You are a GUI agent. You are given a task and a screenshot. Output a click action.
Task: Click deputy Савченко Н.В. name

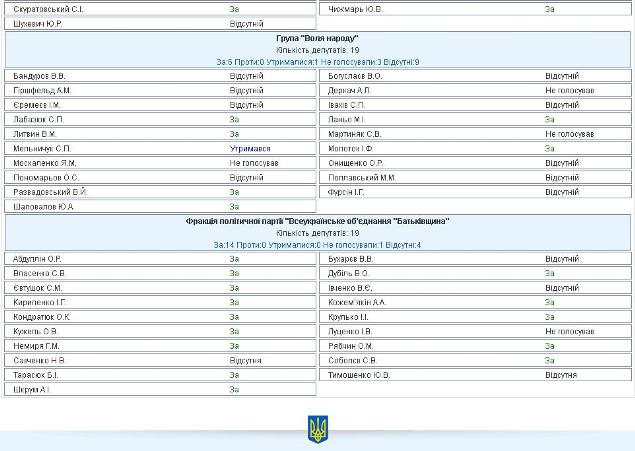[40, 360]
